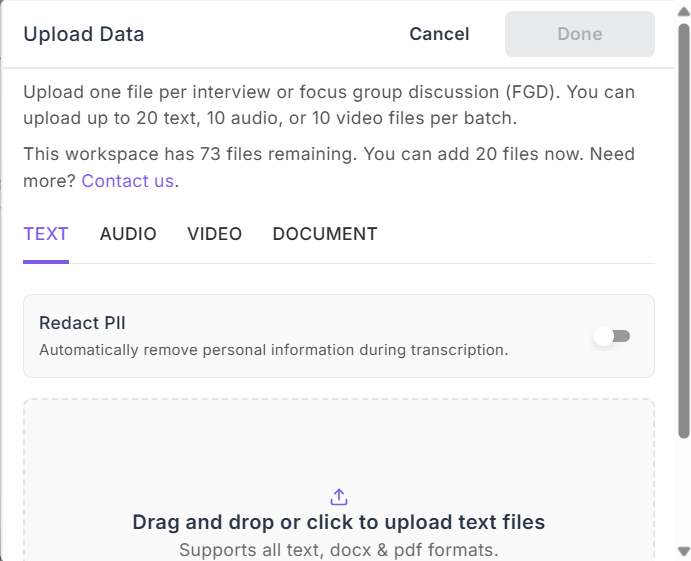The height and width of the screenshot is (561, 691).
Task: Open the VIDEO tab
Action: (x=215, y=234)
